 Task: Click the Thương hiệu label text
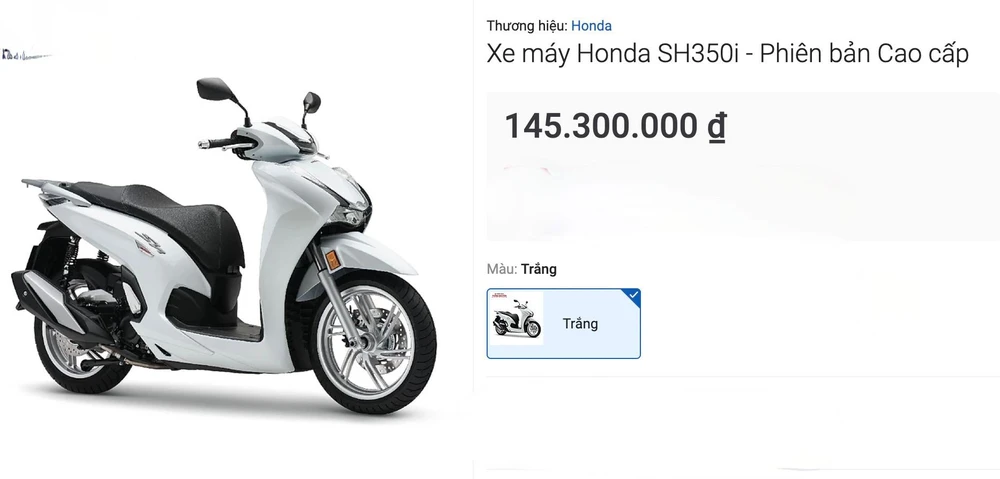click(527, 26)
